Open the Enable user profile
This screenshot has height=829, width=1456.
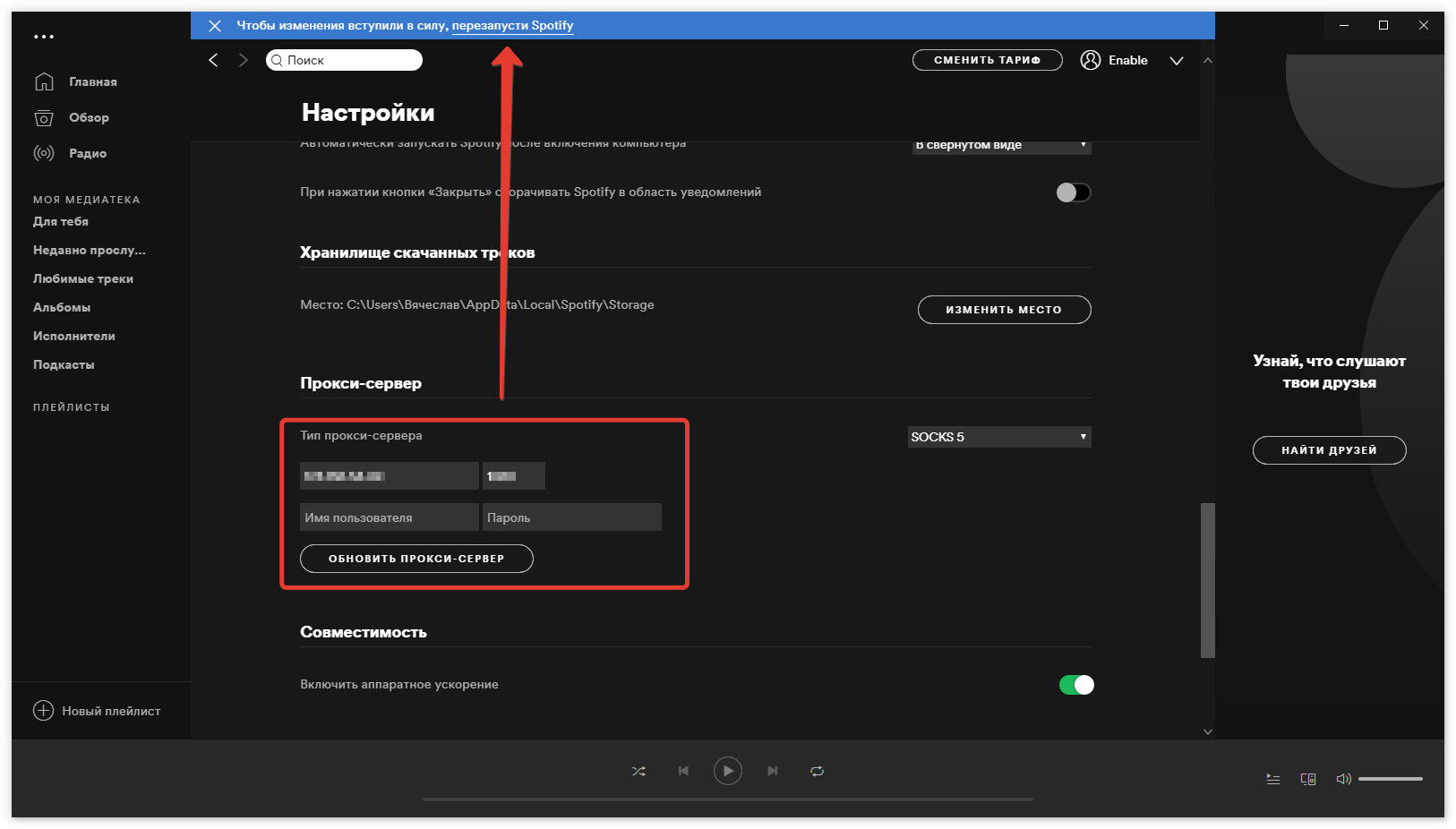pyautogui.click(x=1114, y=60)
